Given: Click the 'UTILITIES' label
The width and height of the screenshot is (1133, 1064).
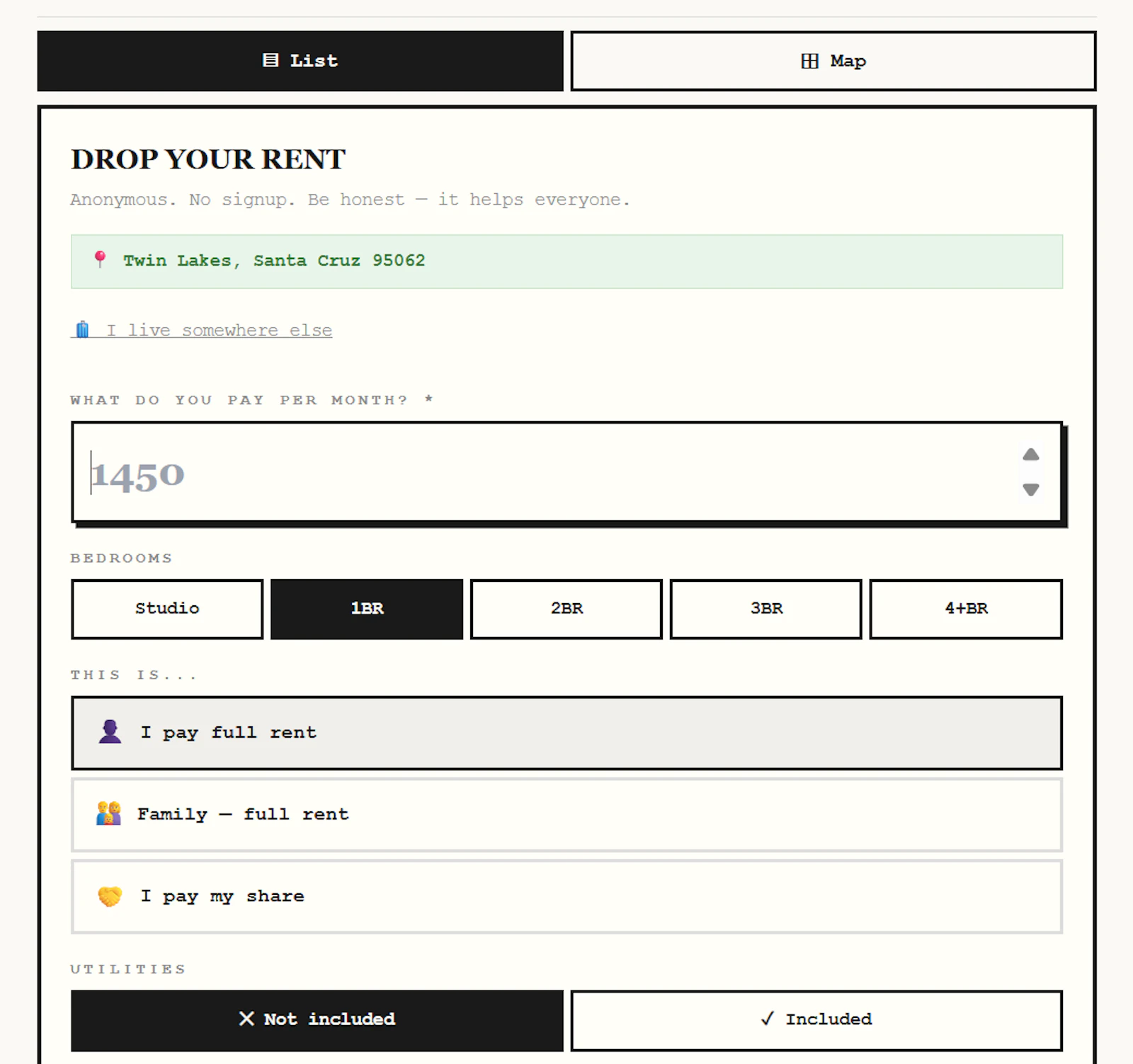Looking at the screenshot, I should pyautogui.click(x=128, y=969).
